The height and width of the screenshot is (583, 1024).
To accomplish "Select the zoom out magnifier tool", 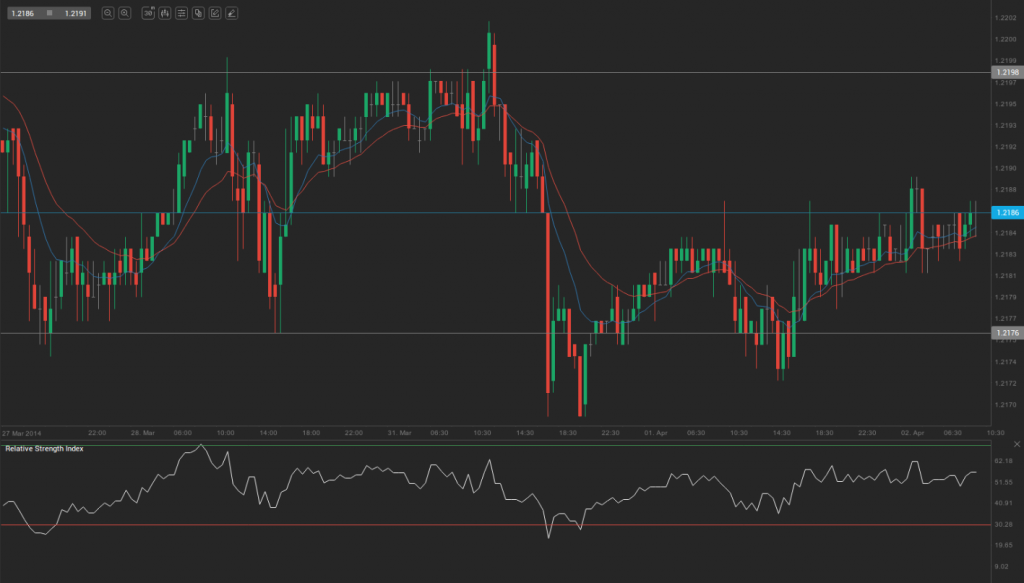I will point(107,13).
